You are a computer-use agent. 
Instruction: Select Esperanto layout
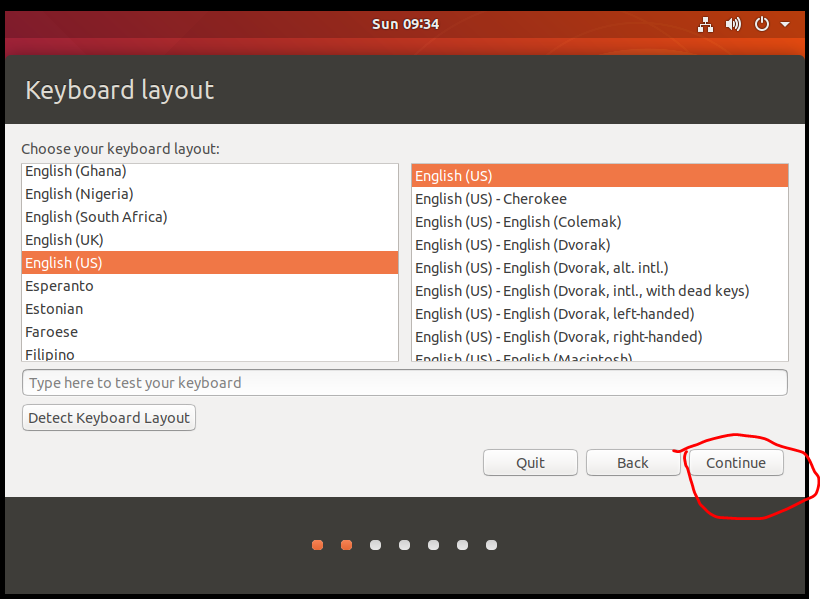[210, 286]
